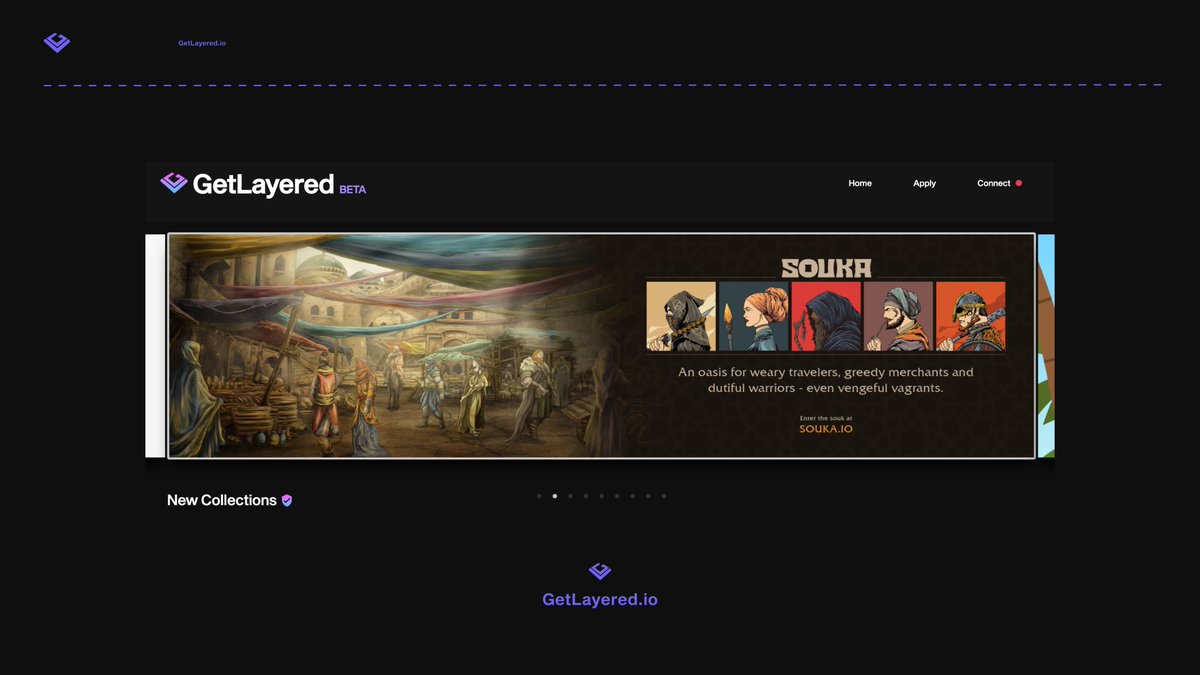Select the bearded man with grey turban thumbnail
The width and height of the screenshot is (1200, 675).
898,316
